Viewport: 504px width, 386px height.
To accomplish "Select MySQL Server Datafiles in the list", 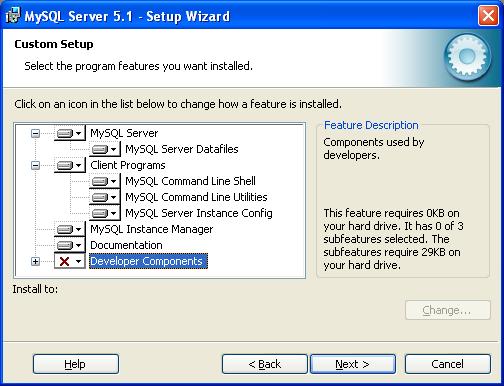I will 182,149.
